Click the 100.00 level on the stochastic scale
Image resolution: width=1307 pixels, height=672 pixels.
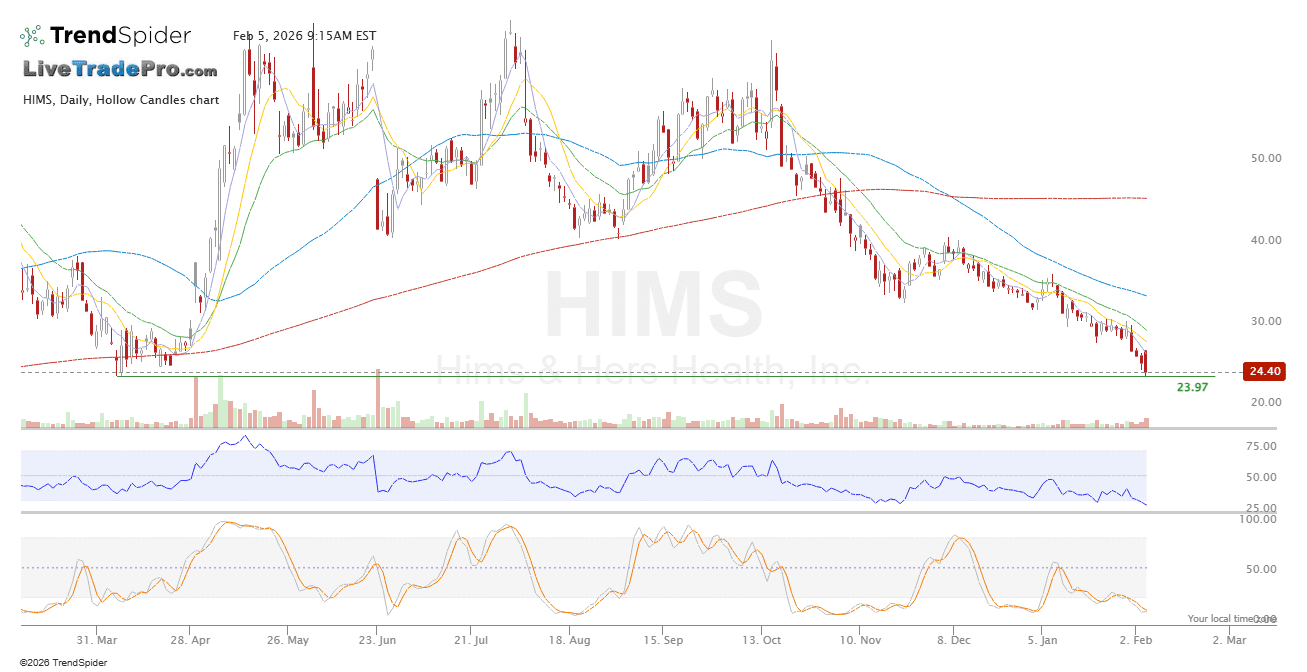(1259, 519)
